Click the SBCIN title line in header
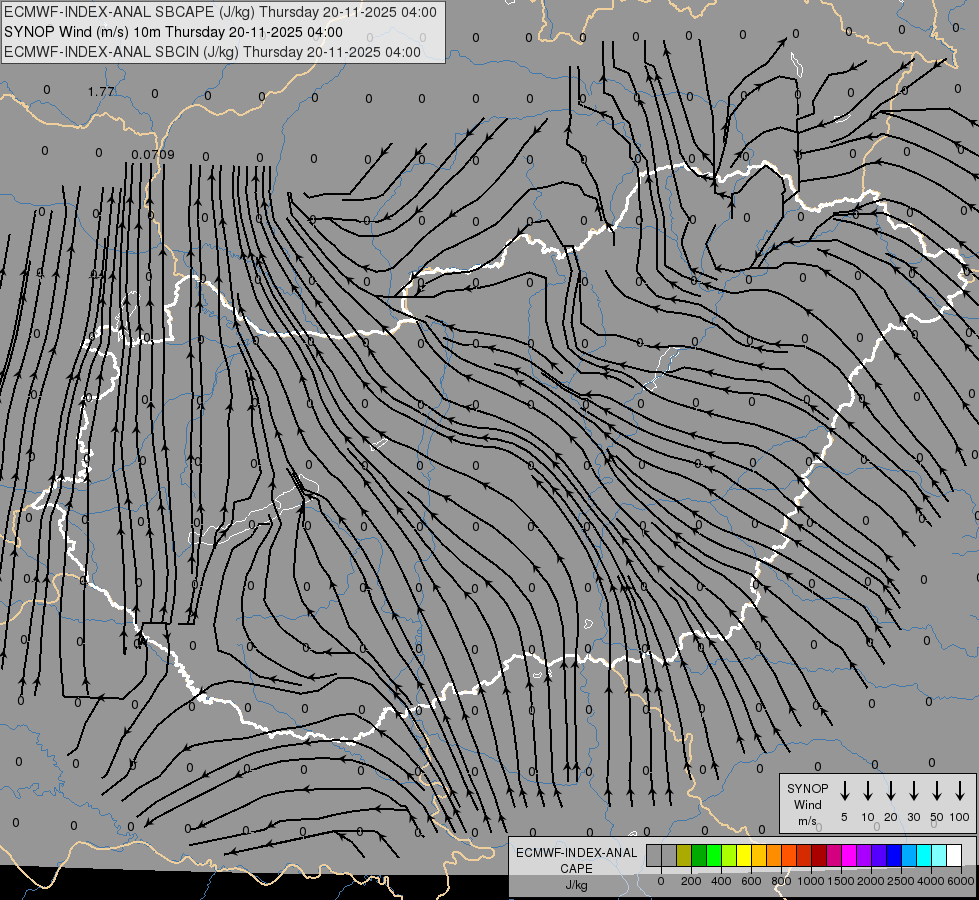Screen dimensions: 979x900 point(212,52)
